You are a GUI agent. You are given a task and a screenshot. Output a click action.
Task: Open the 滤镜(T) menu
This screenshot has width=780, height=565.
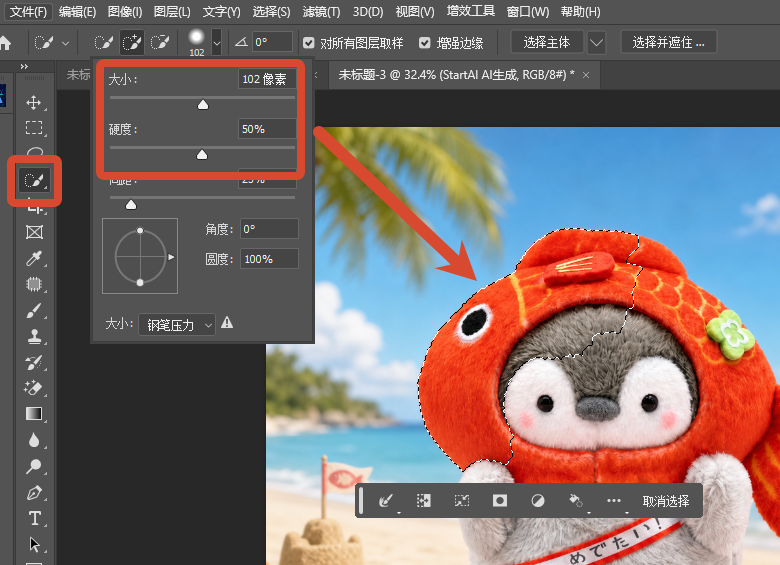(x=321, y=11)
